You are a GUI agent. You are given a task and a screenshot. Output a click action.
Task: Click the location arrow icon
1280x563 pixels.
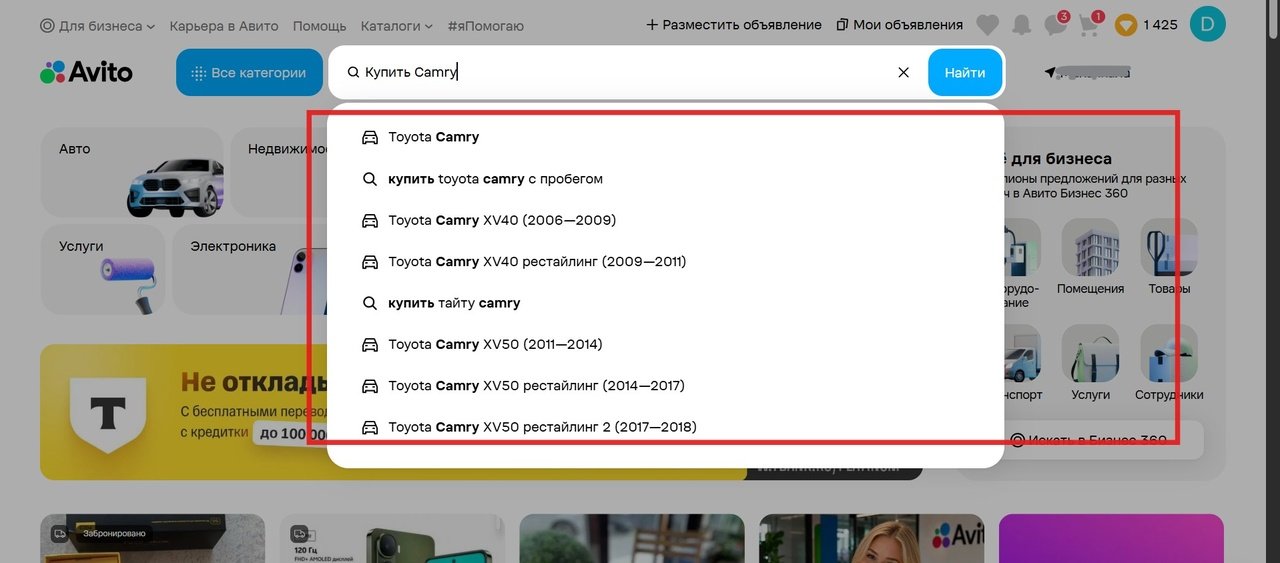coord(1050,72)
